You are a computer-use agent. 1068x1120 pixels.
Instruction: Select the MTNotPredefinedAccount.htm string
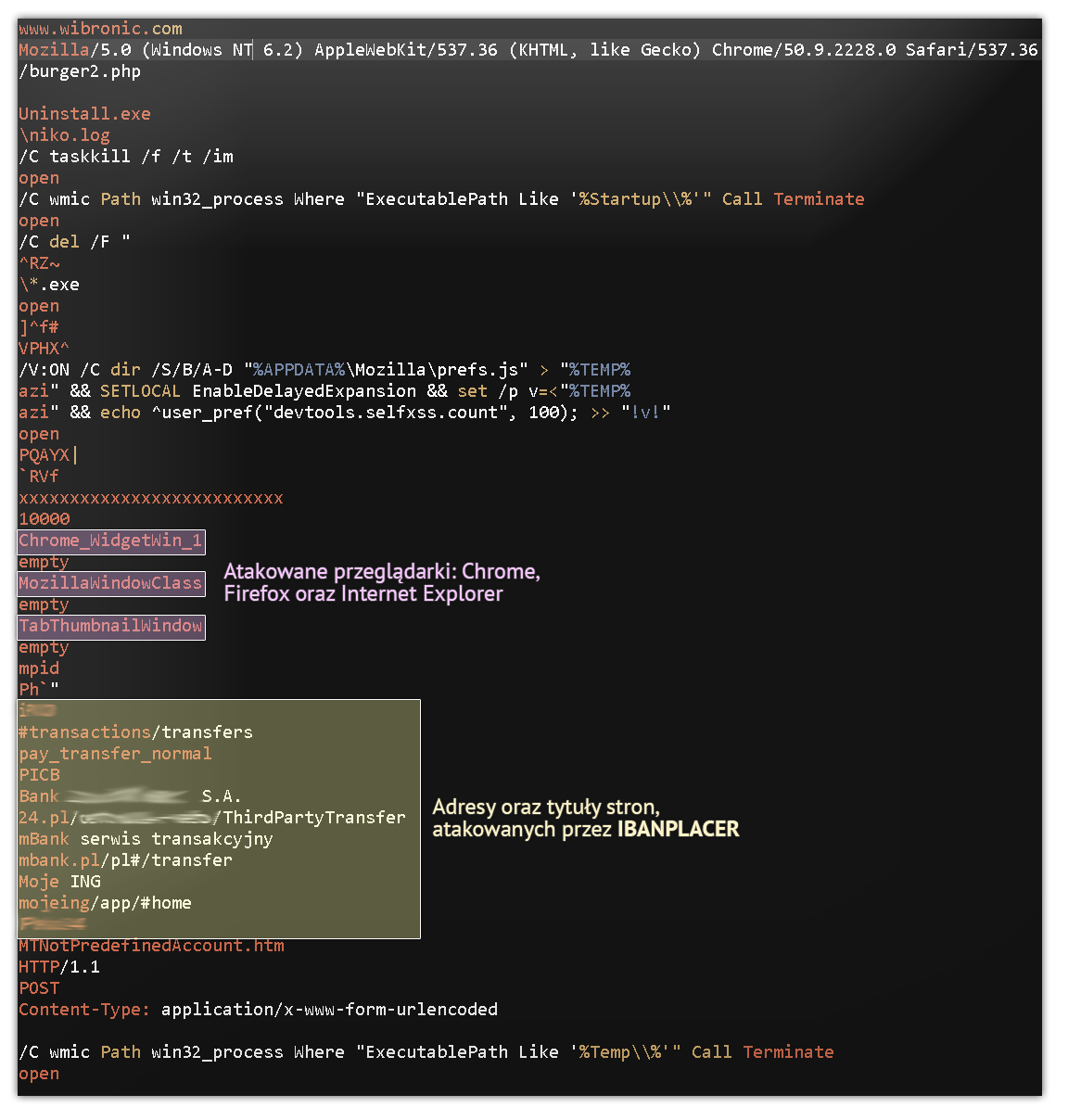pyautogui.click(x=151, y=946)
